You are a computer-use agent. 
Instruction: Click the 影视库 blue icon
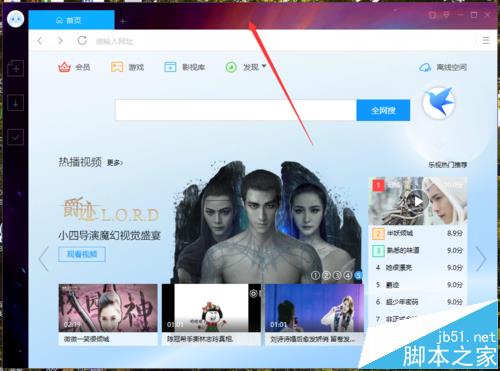click(170, 67)
